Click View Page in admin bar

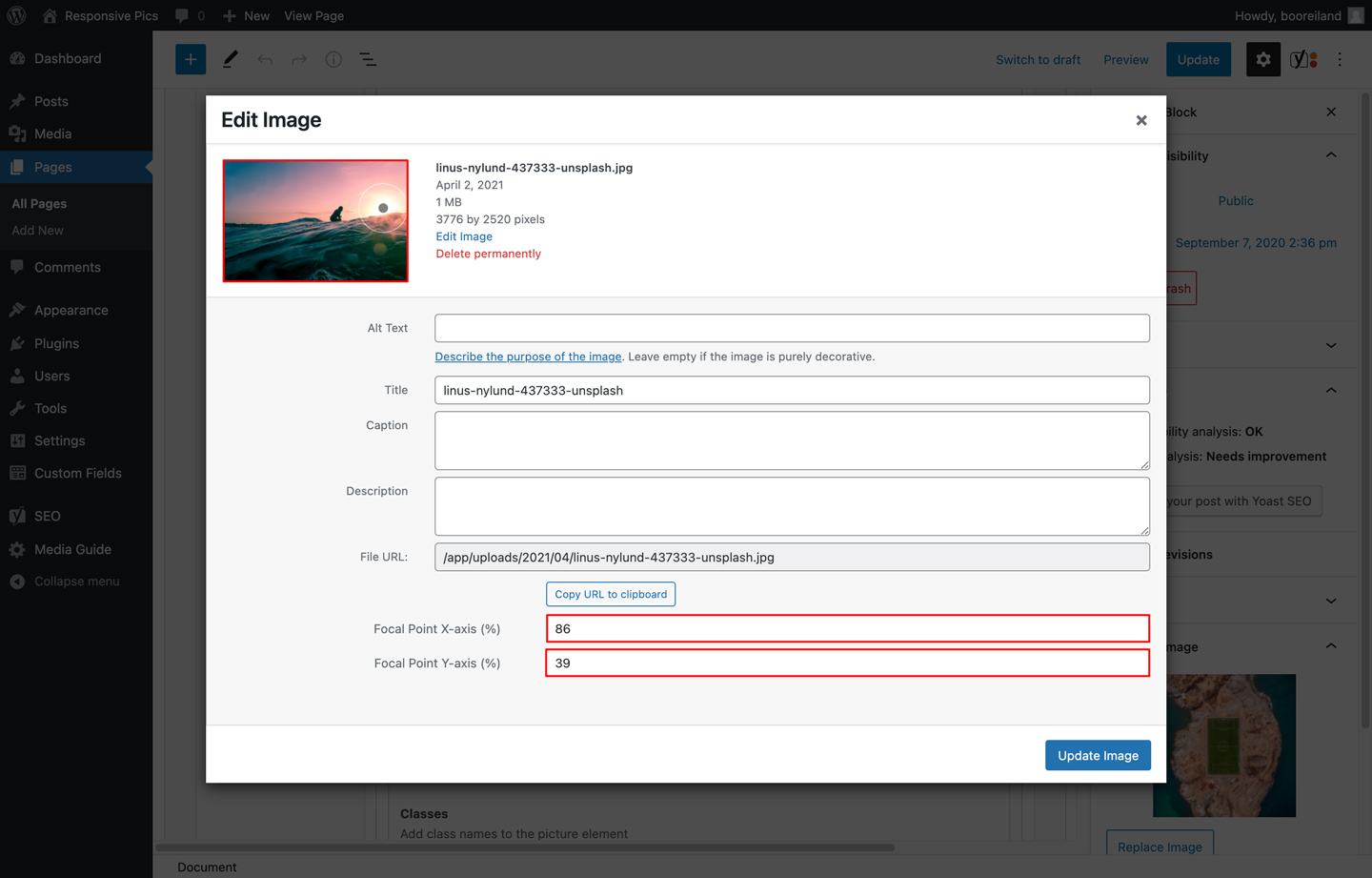[x=313, y=15]
